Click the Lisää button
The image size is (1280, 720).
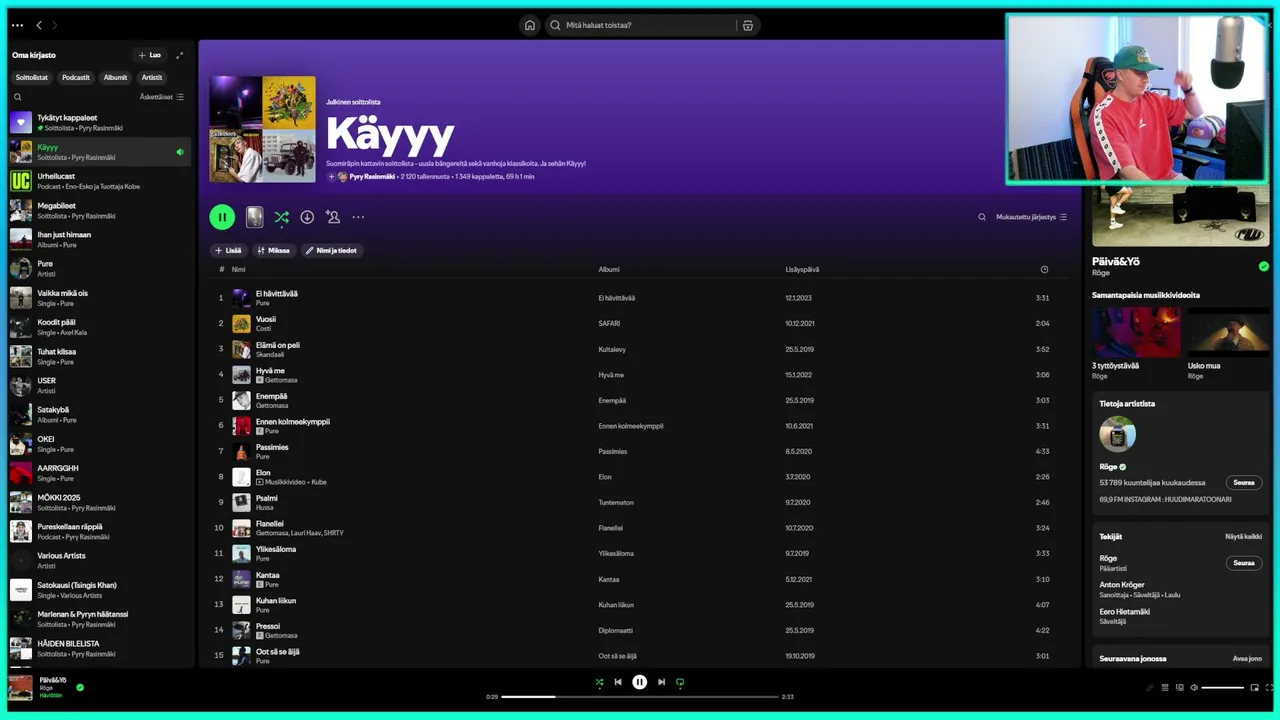click(228, 251)
